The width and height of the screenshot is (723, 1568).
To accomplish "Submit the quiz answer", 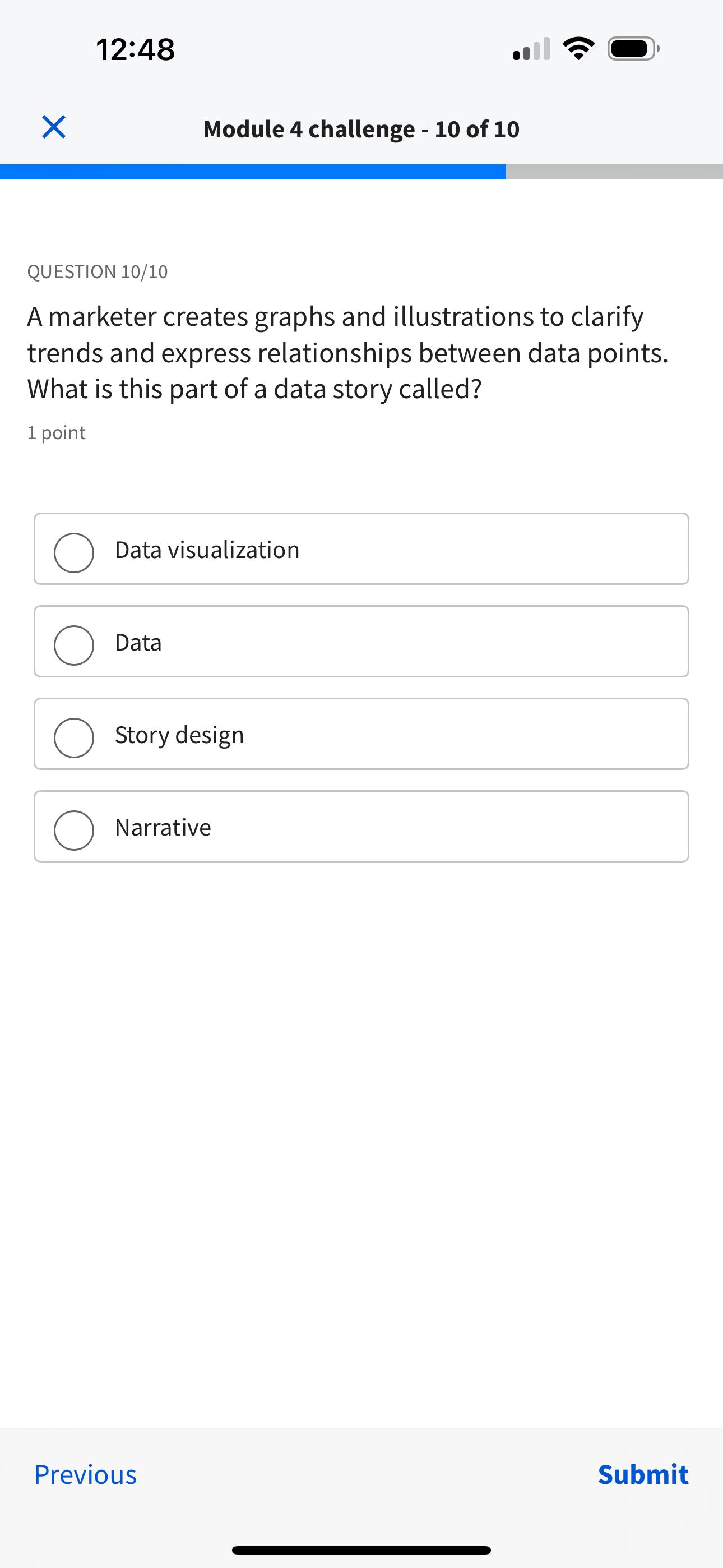I will tap(643, 1474).
